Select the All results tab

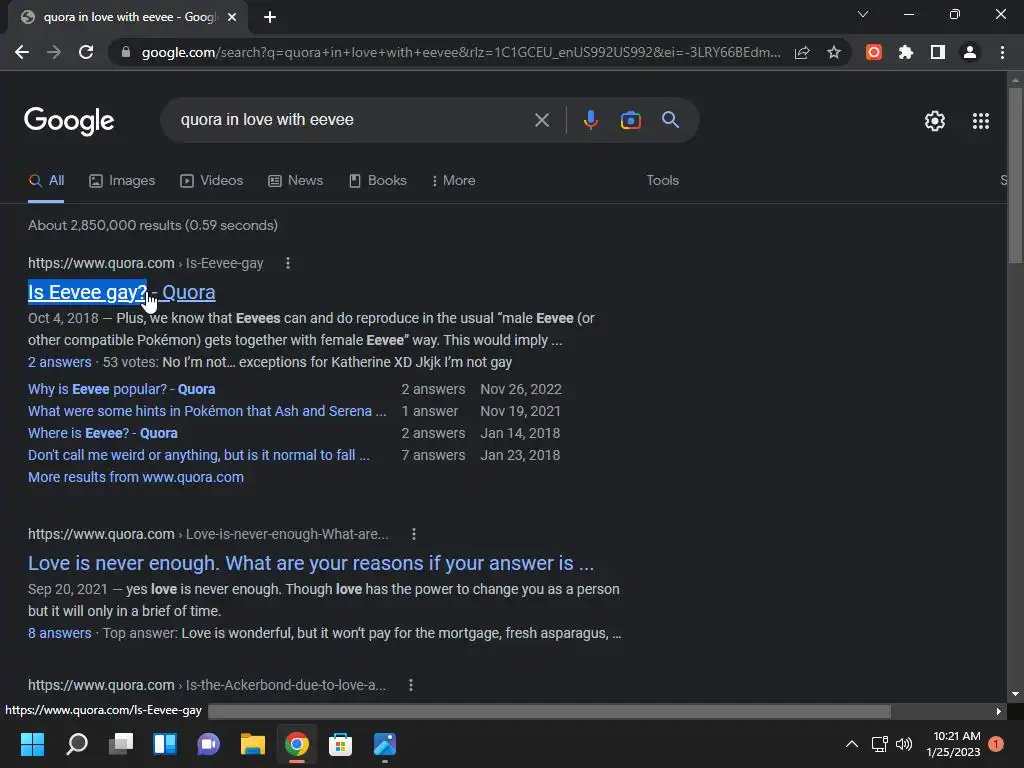tap(46, 181)
